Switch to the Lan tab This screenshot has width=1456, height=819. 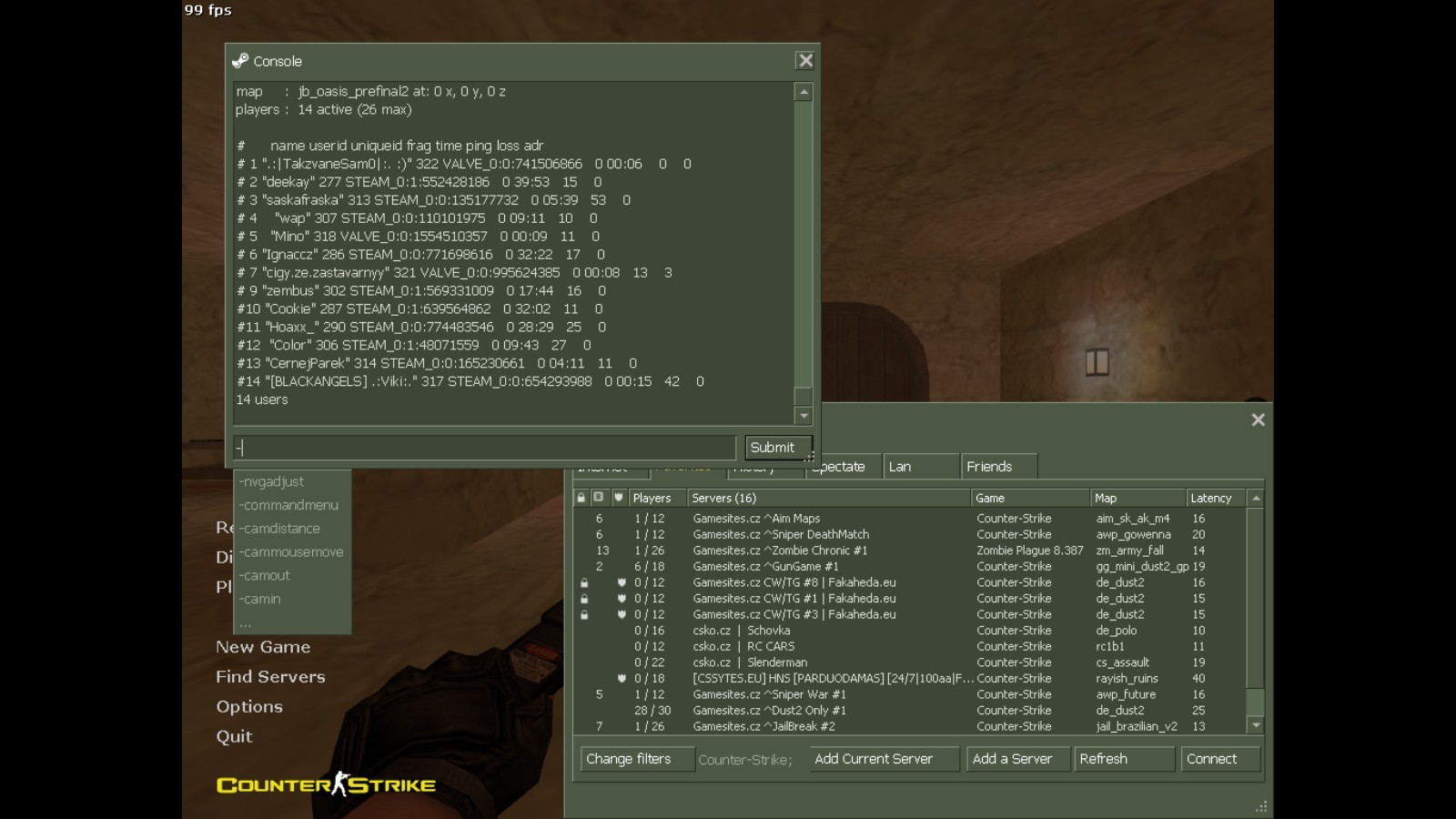(921, 466)
